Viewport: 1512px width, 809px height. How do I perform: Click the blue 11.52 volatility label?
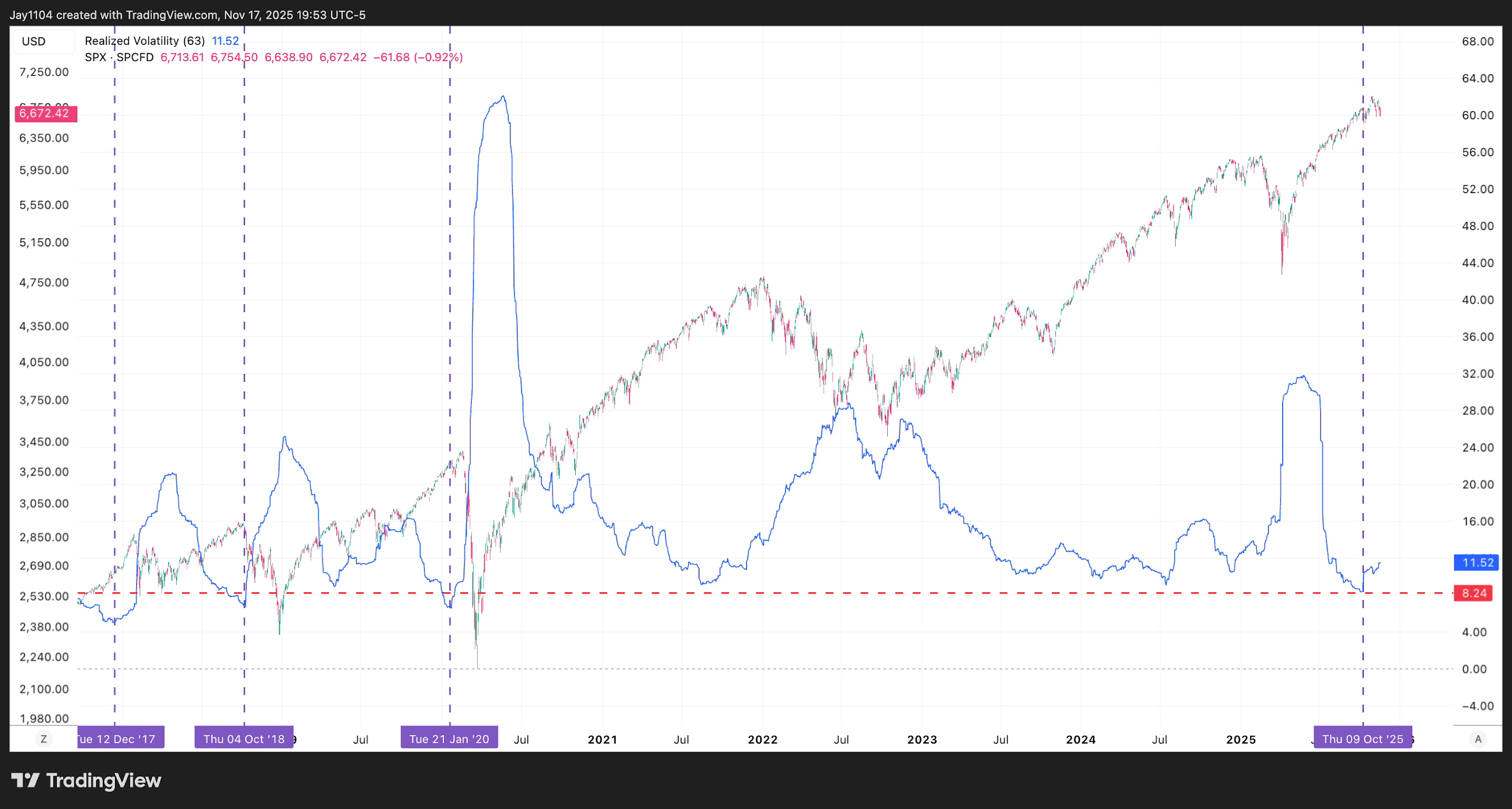tap(1477, 563)
